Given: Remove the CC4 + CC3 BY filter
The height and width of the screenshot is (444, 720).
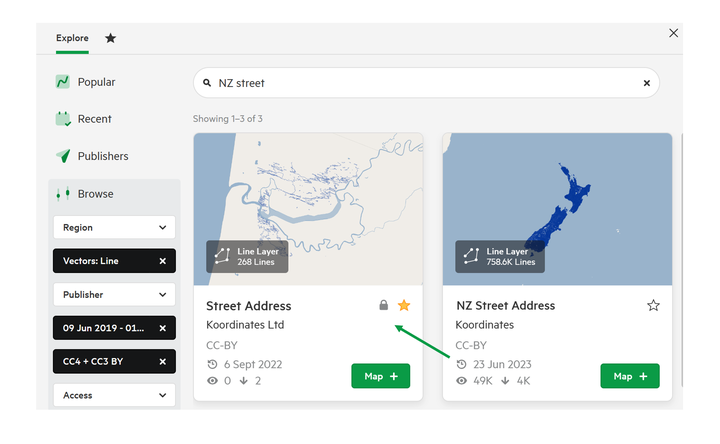Looking at the screenshot, I should (x=163, y=361).
